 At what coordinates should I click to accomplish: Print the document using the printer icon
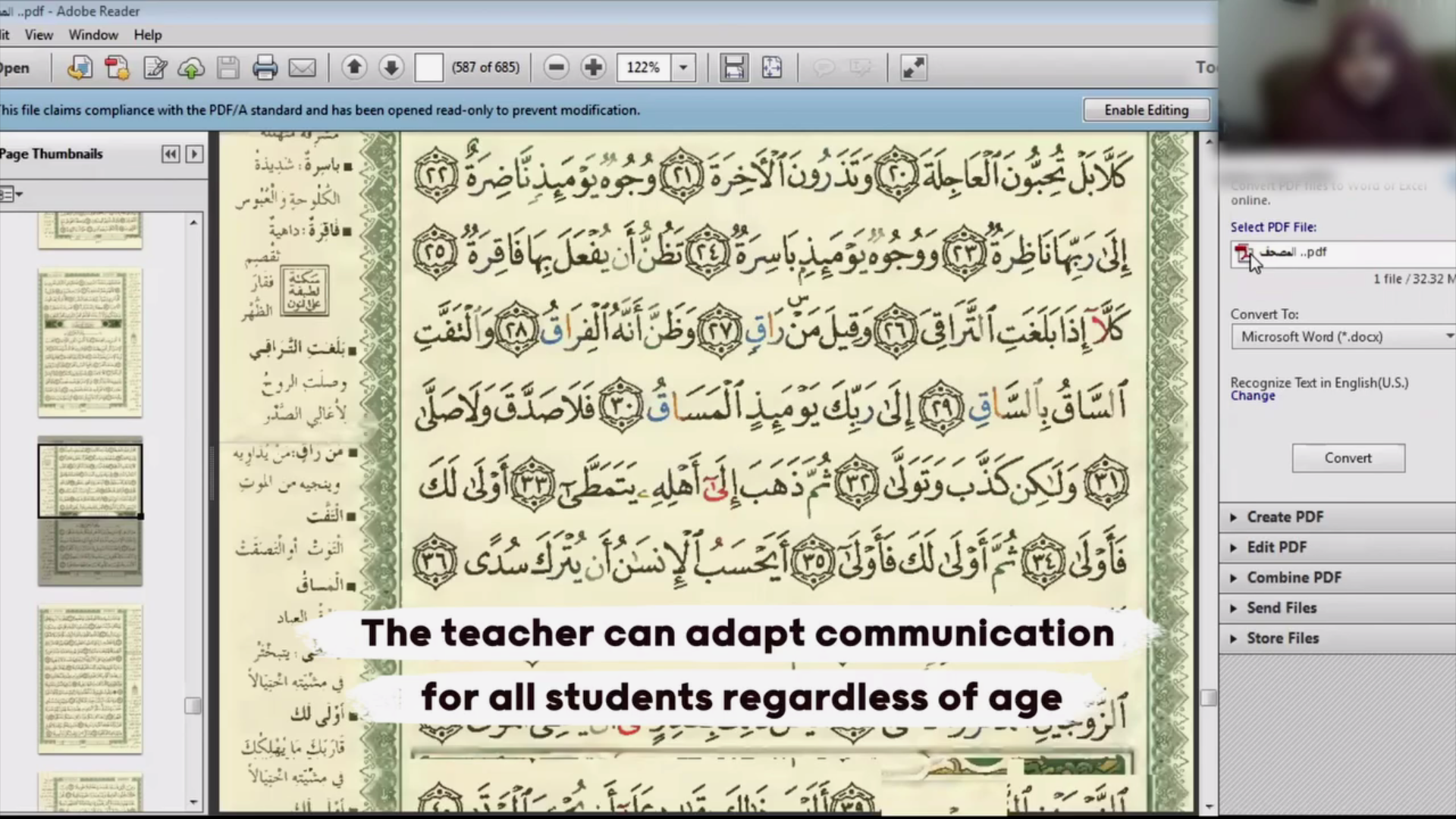coord(265,68)
